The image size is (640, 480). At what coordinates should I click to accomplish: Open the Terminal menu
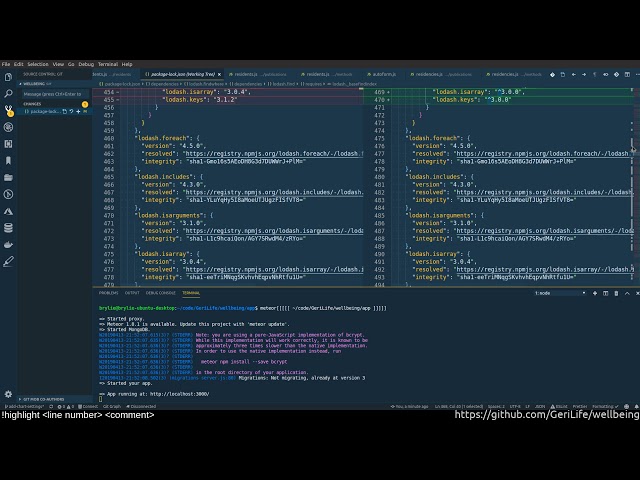tap(108, 64)
